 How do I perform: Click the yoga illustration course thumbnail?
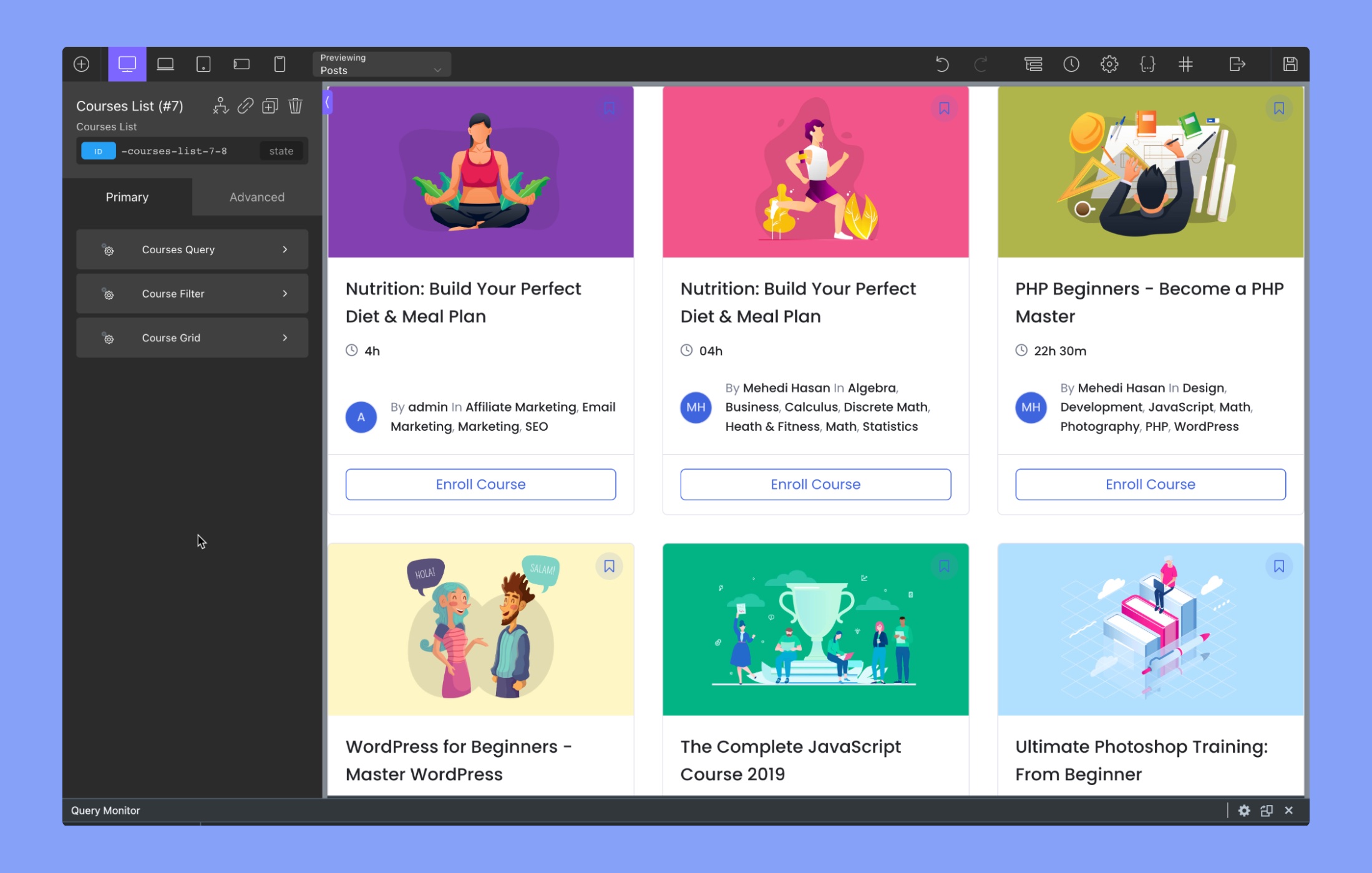tap(480, 172)
